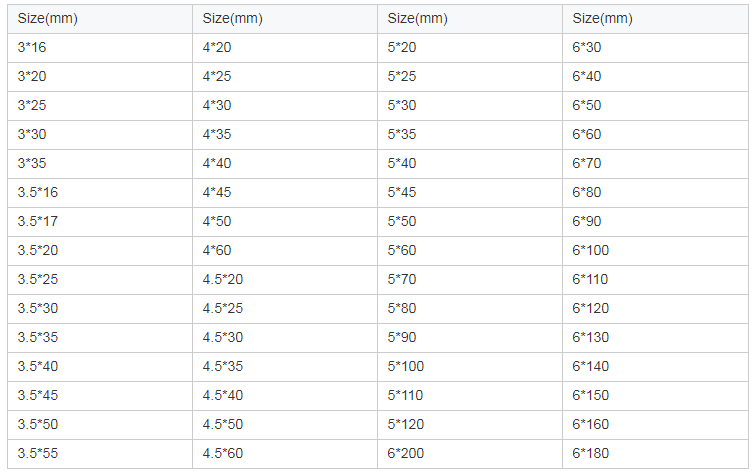Select the 3.5*17 size cell
Image resolution: width=755 pixels, height=474 pixels.
(100, 222)
